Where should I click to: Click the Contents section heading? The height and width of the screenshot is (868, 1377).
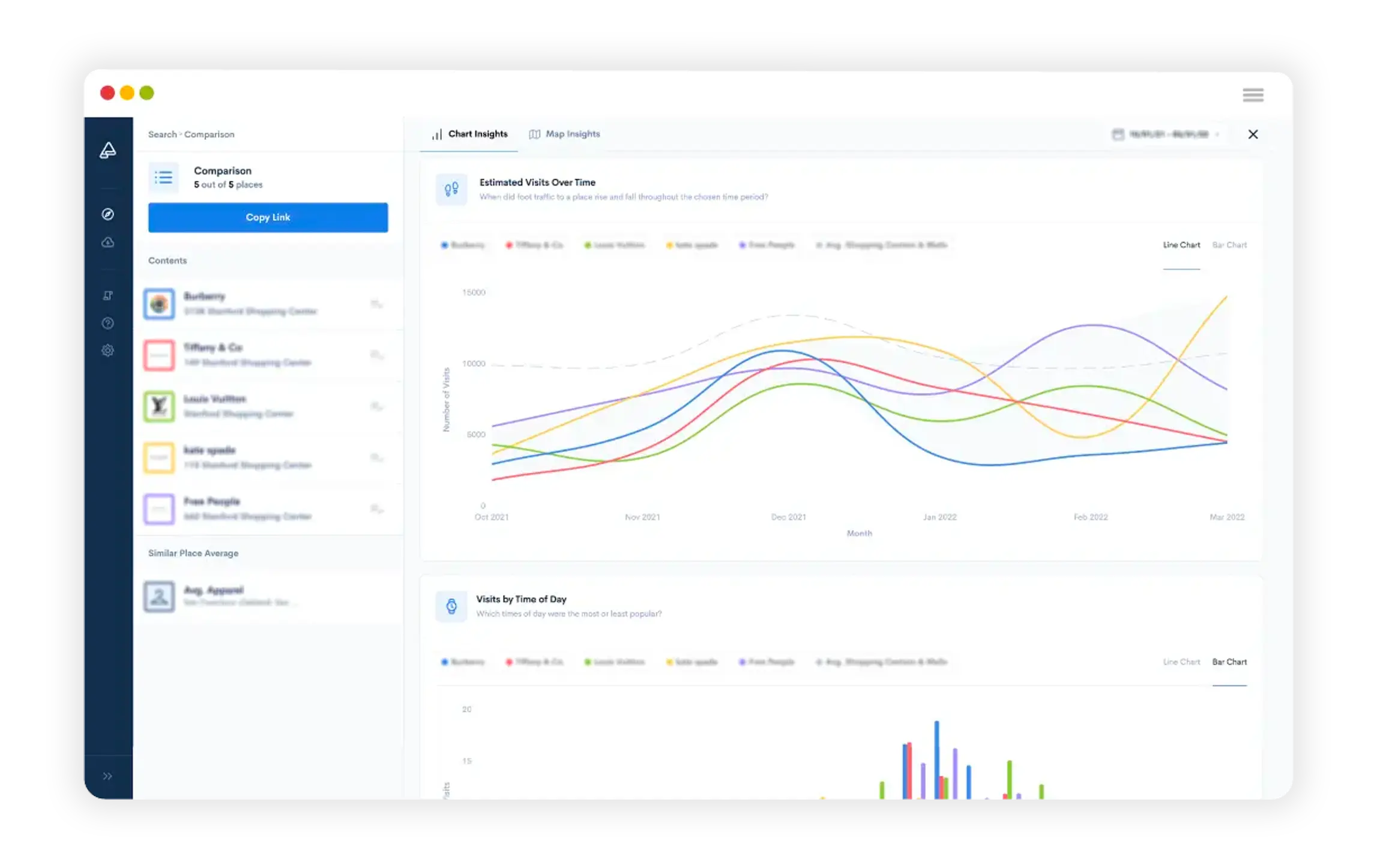point(167,261)
